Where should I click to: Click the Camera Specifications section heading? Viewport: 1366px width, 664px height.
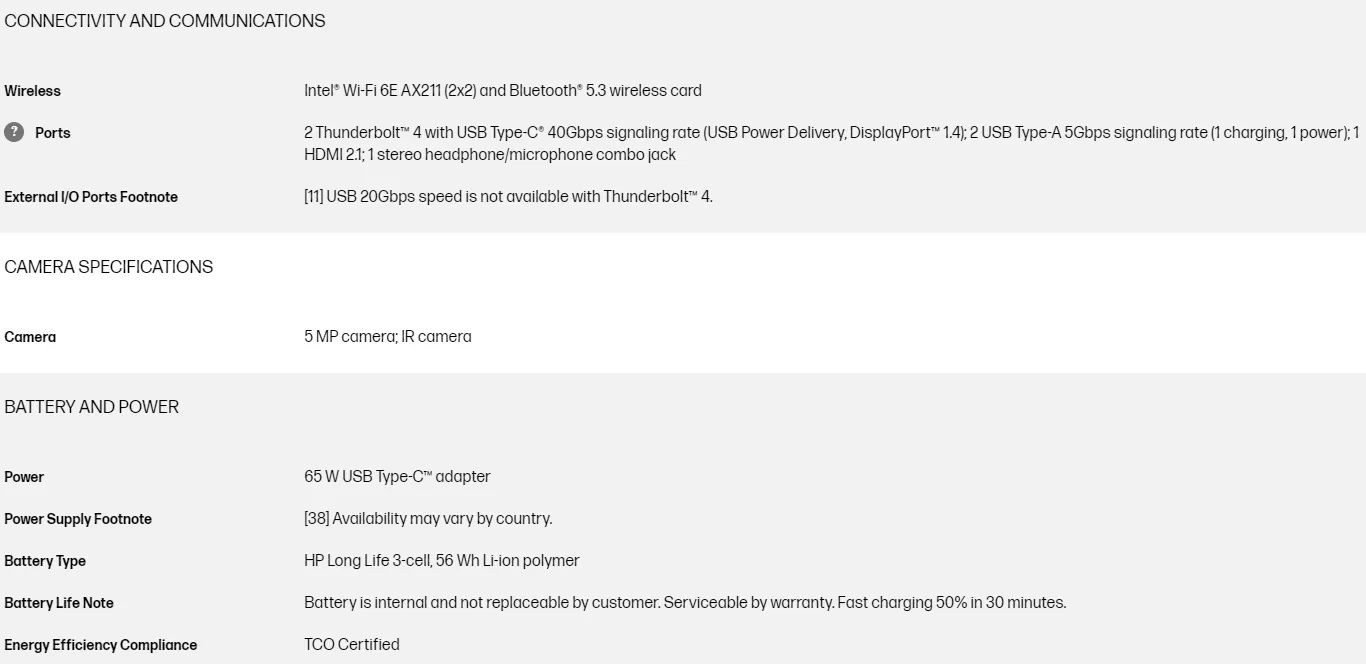(x=109, y=267)
